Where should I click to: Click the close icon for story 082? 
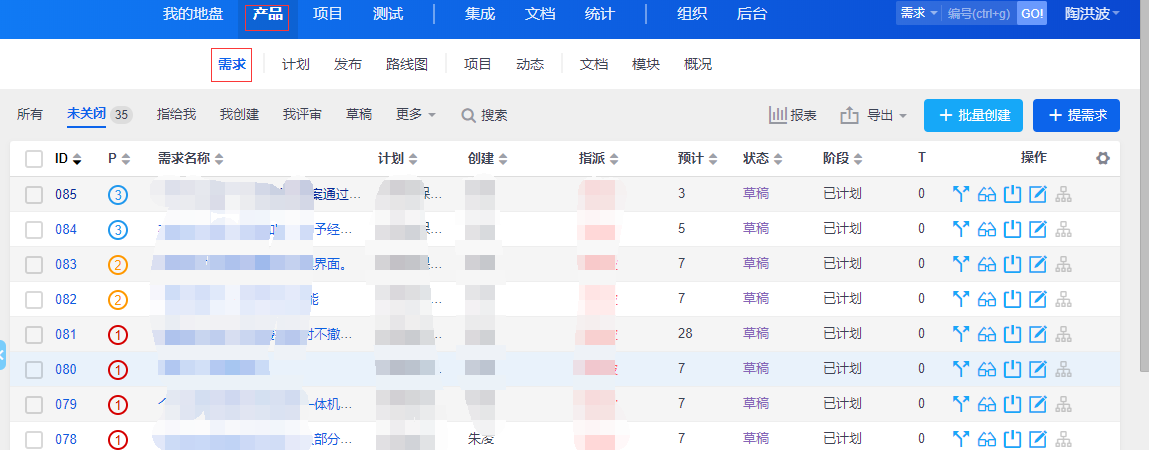click(x=1012, y=299)
